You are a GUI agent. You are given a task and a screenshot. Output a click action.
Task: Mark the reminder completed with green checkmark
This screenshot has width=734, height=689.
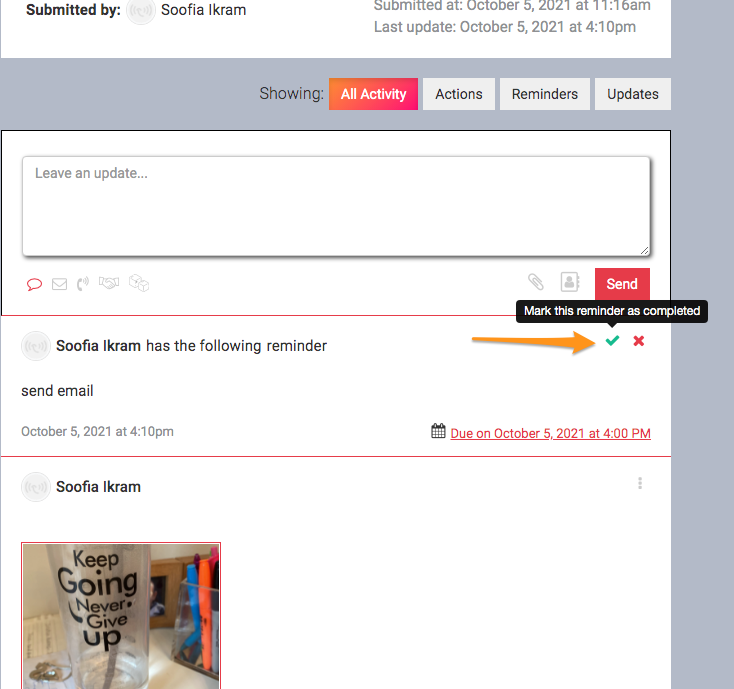[612, 341]
